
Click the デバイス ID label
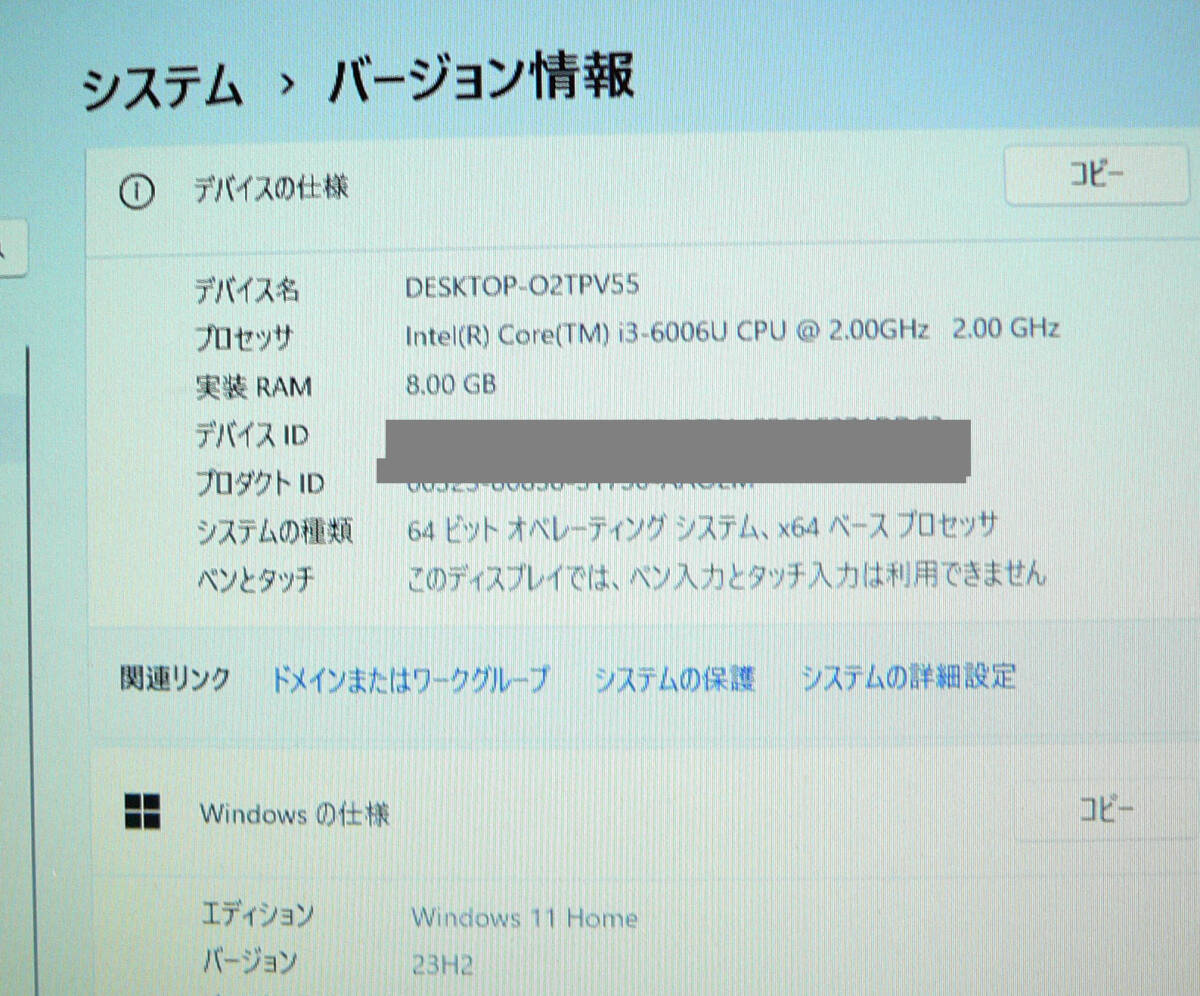(251, 435)
